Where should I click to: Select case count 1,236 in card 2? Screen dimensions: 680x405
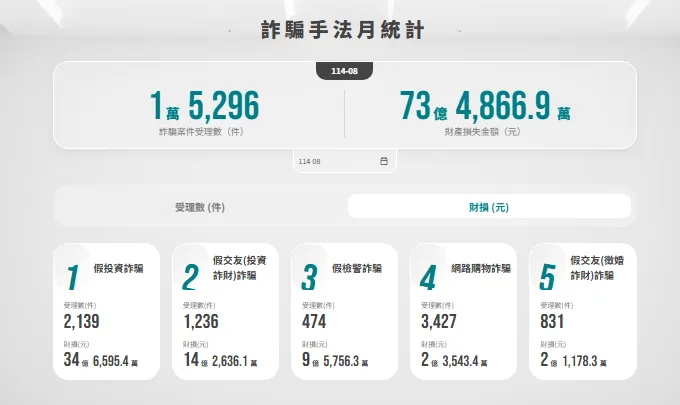point(201,321)
